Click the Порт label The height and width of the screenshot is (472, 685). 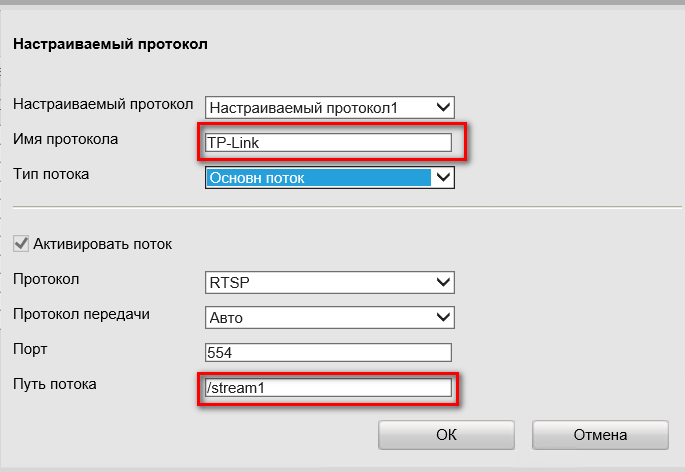coord(30,349)
